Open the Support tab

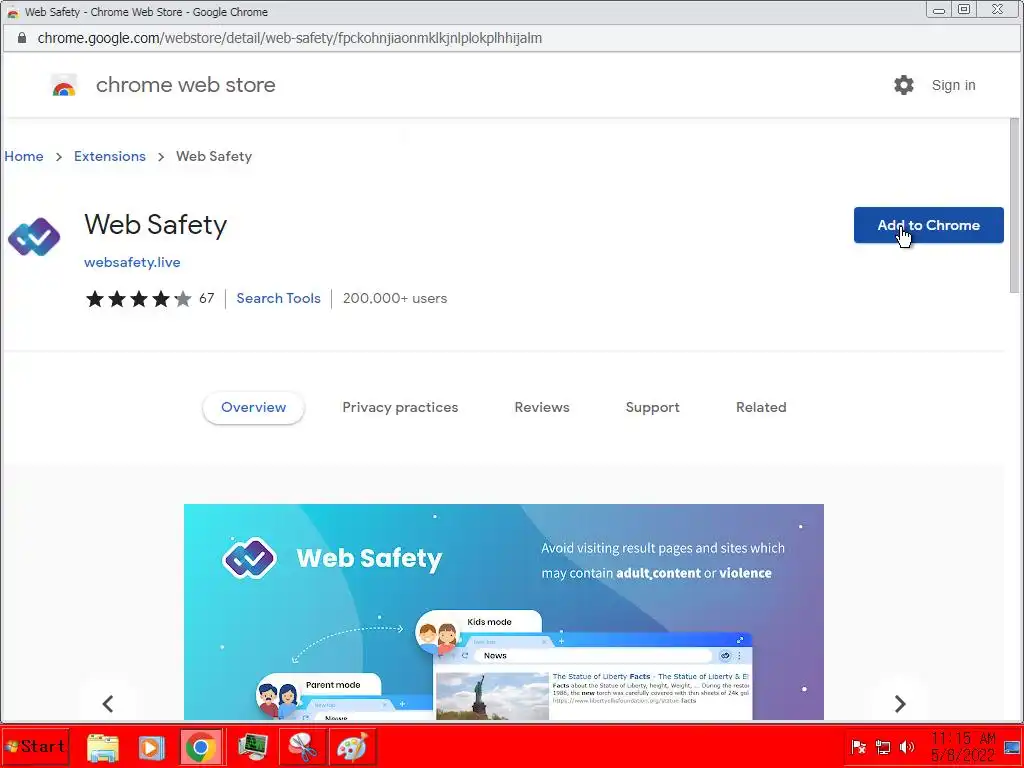tap(652, 408)
